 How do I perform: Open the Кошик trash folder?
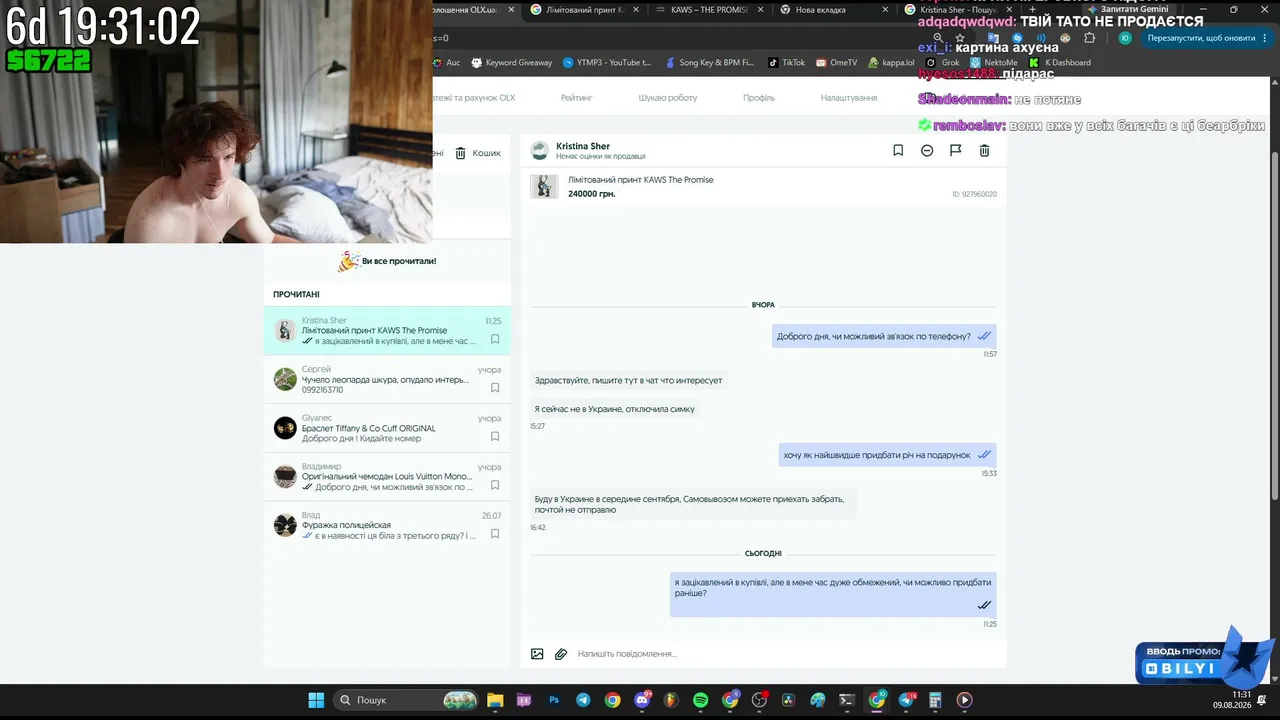[478, 153]
